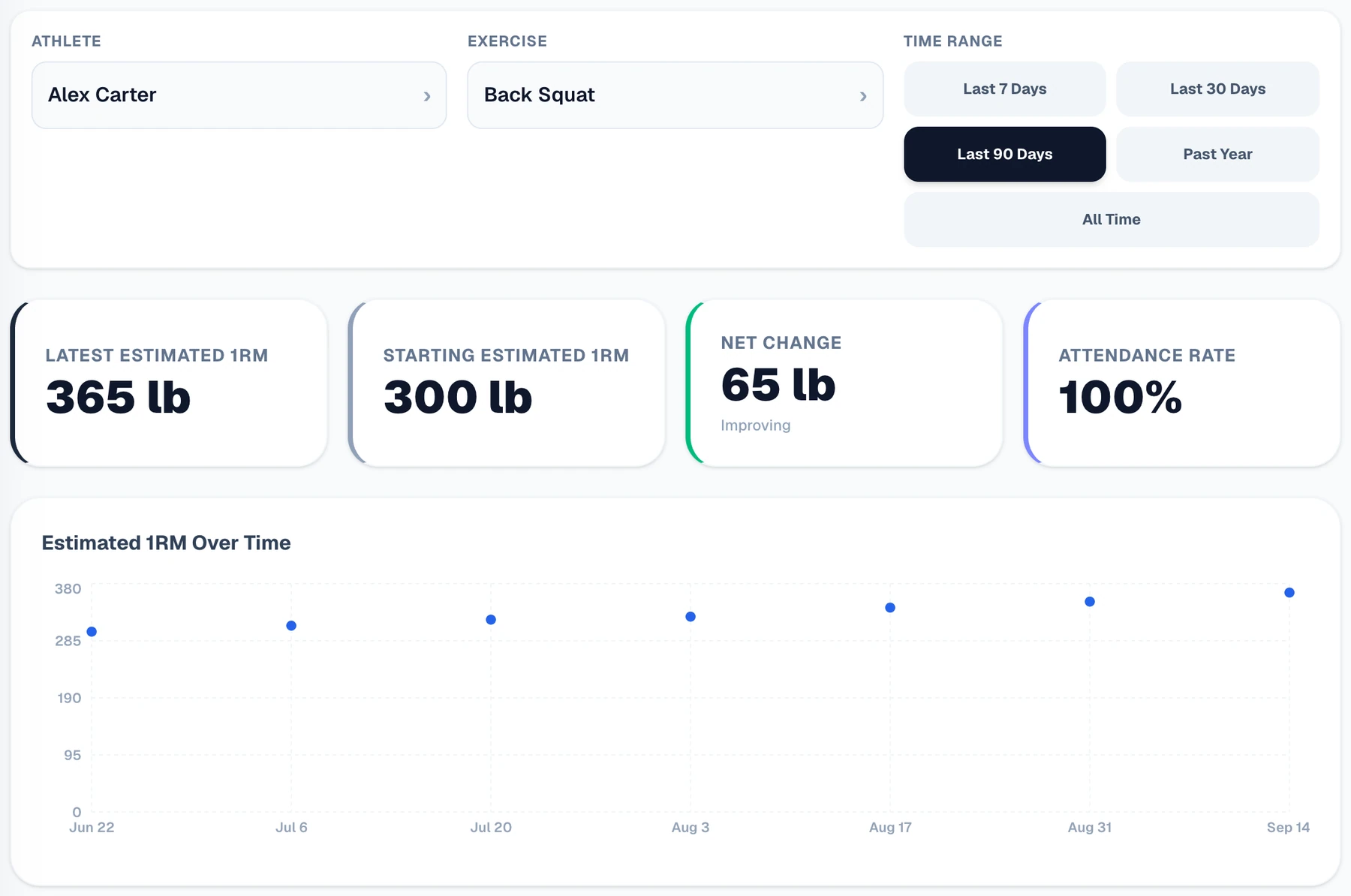Select the Last 7 Days range
The image size is (1351, 896).
click(1004, 89)
